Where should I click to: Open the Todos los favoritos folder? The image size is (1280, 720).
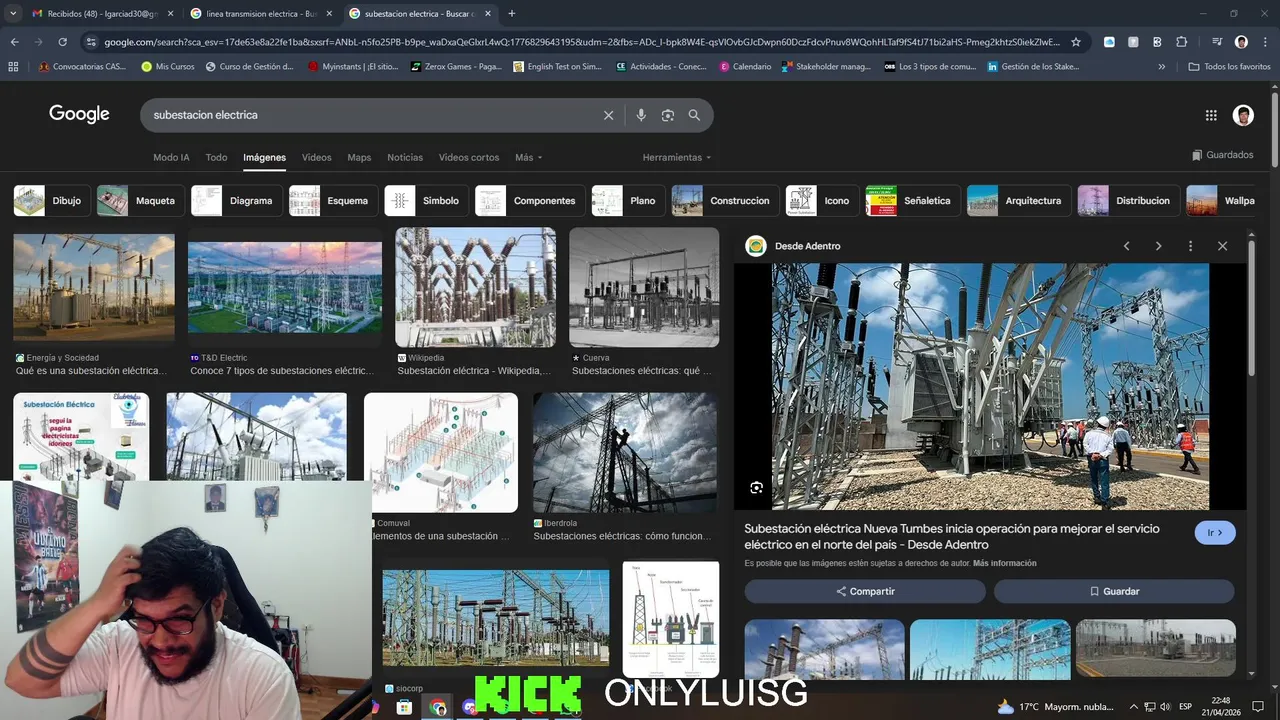[x=1229, y=67]
